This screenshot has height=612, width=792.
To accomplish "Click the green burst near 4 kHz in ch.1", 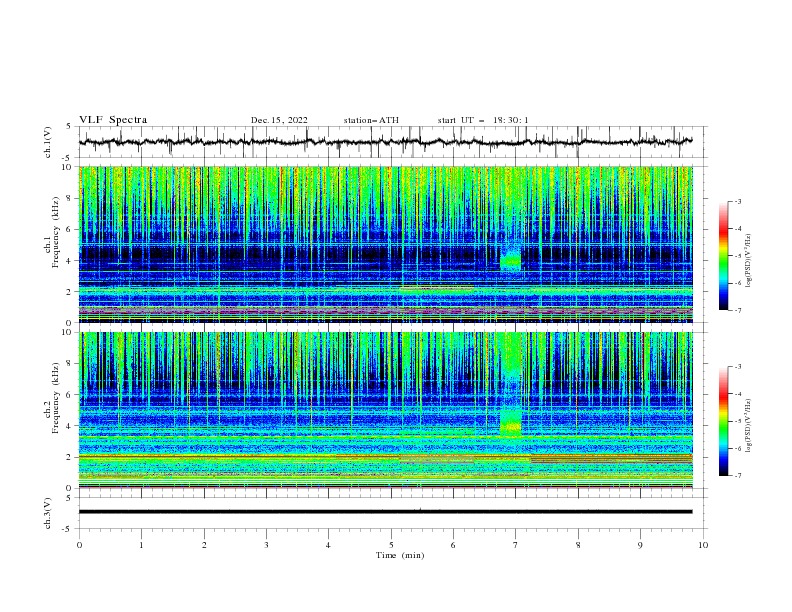I will pyautogui.click(x=510, y=261).
